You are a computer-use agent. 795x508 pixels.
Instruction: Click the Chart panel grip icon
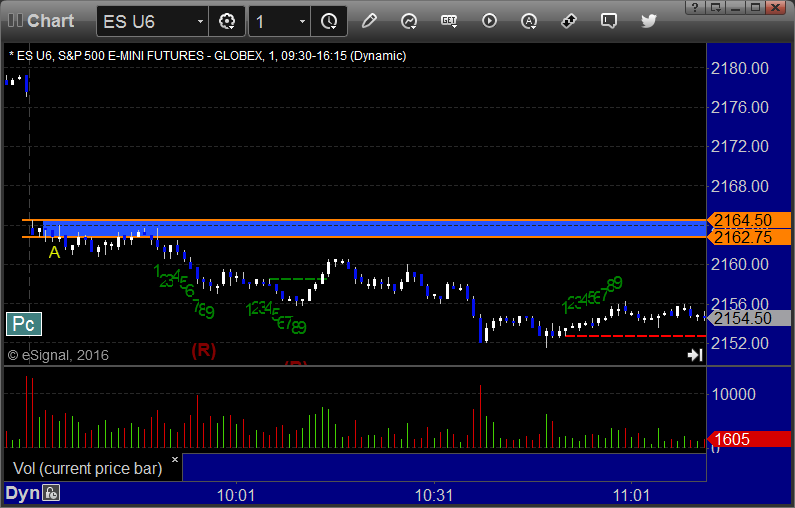pyautogui.click(x=15, y=21)
